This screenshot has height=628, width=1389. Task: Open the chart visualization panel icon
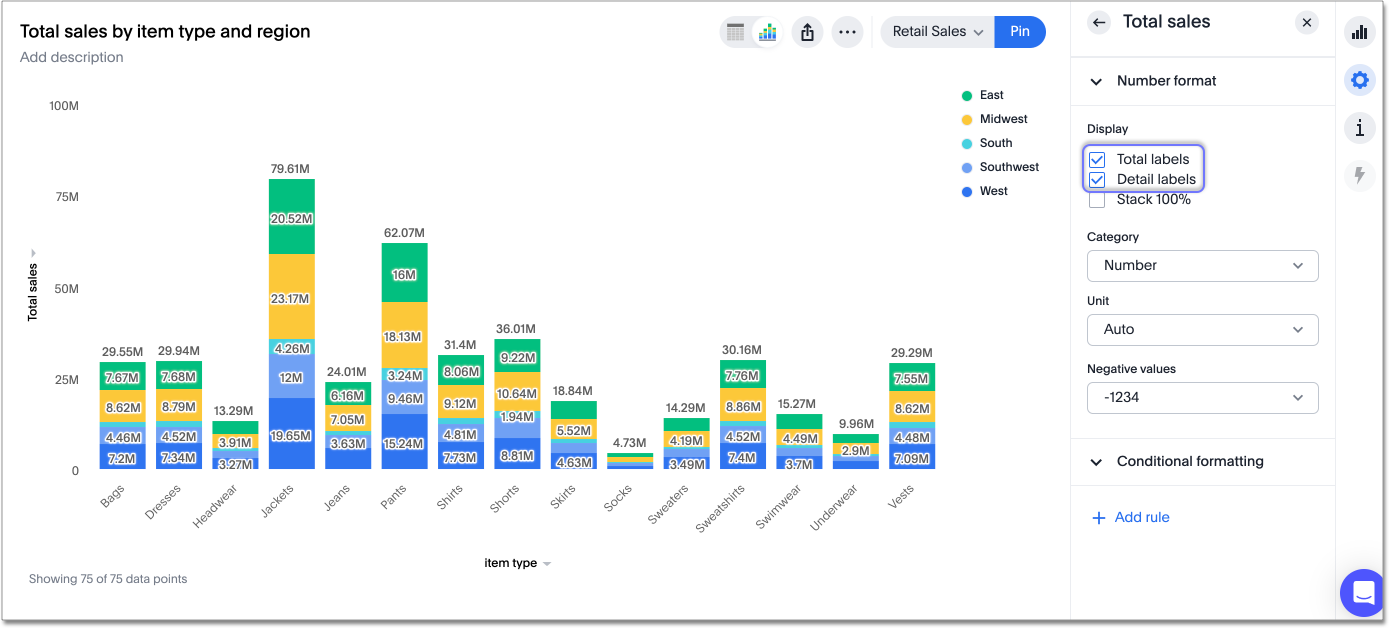(x=1359, y=31)
